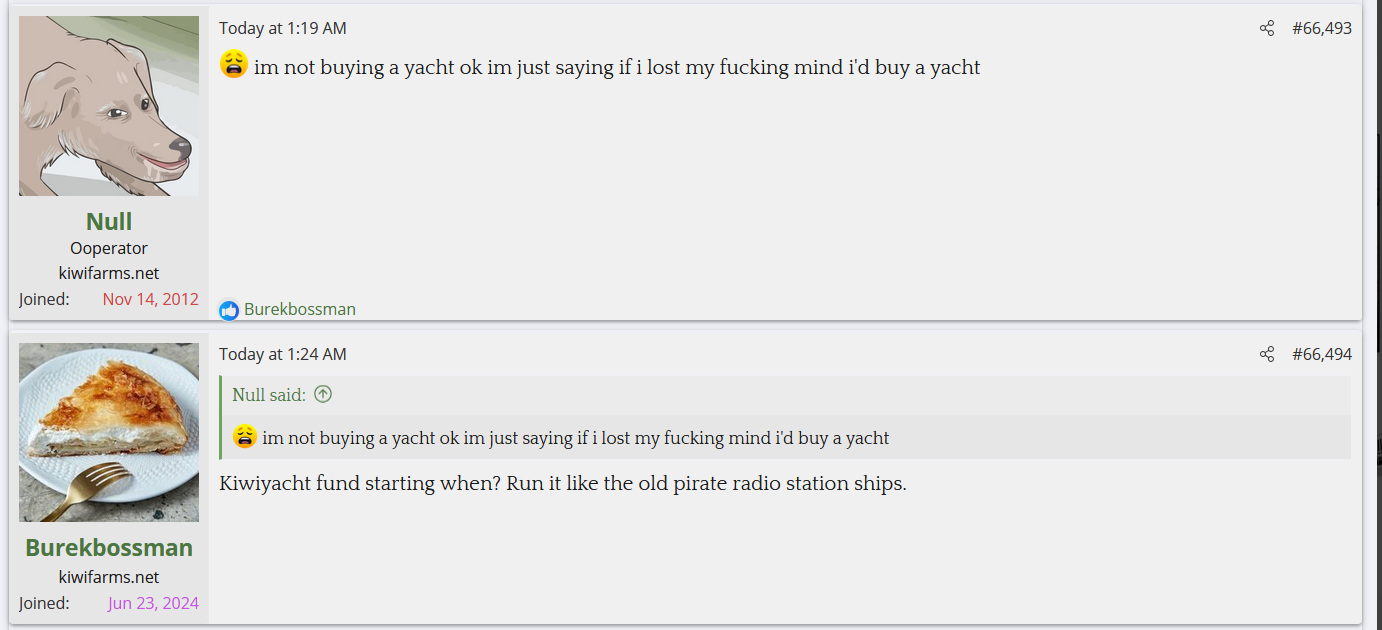This screenshot has height=630, width=1382.
Task: Click share icon on post #66,493
Action: (x=1267, y=28)
